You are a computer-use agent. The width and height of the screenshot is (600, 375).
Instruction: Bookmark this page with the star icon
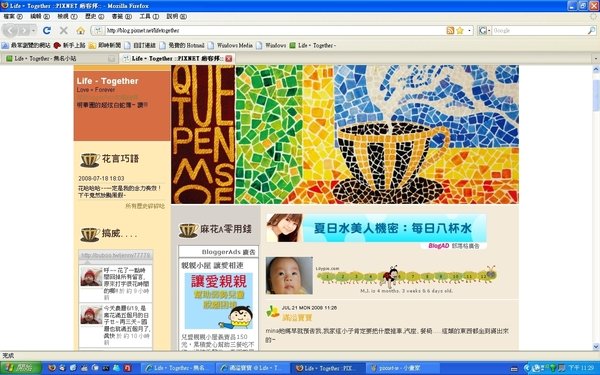click(460, 30)
